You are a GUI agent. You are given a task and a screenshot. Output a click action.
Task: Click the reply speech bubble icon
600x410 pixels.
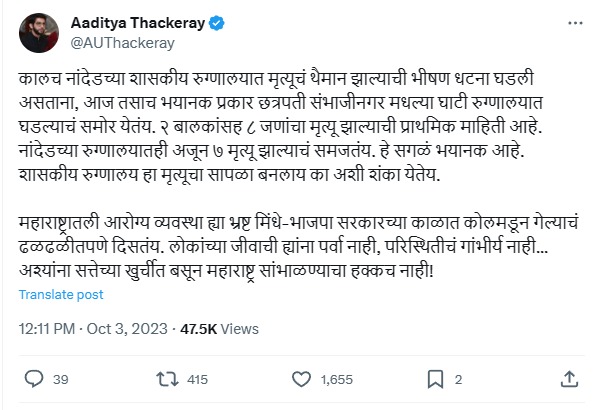pos(34,379)
